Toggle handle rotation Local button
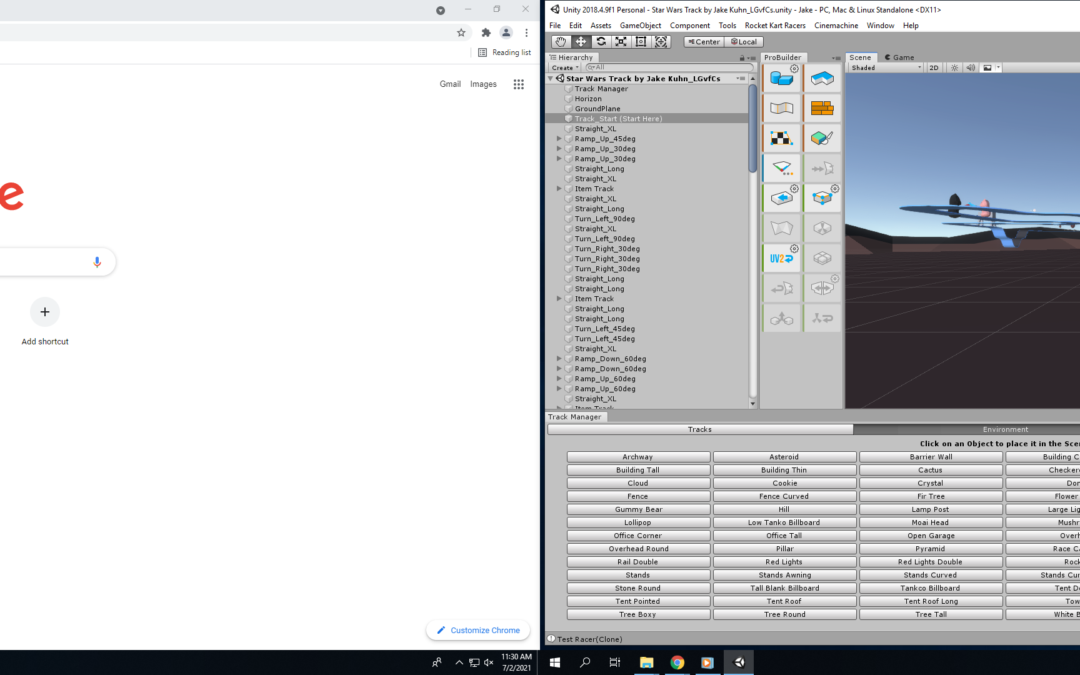Screen dimensions: 1080x675 [744, 42]
